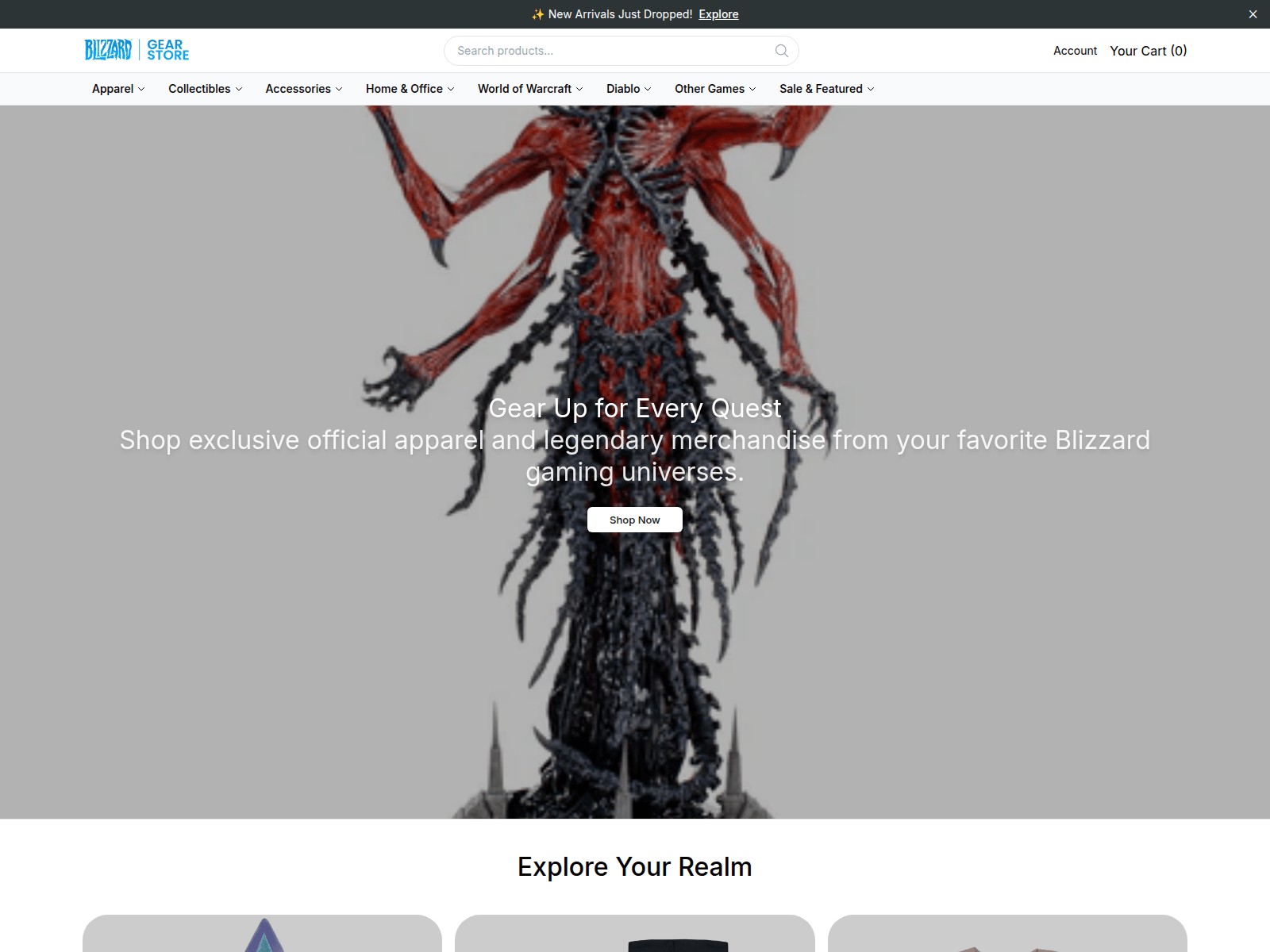
Task: Click the search magnifier icon
Action: (782, 51)
